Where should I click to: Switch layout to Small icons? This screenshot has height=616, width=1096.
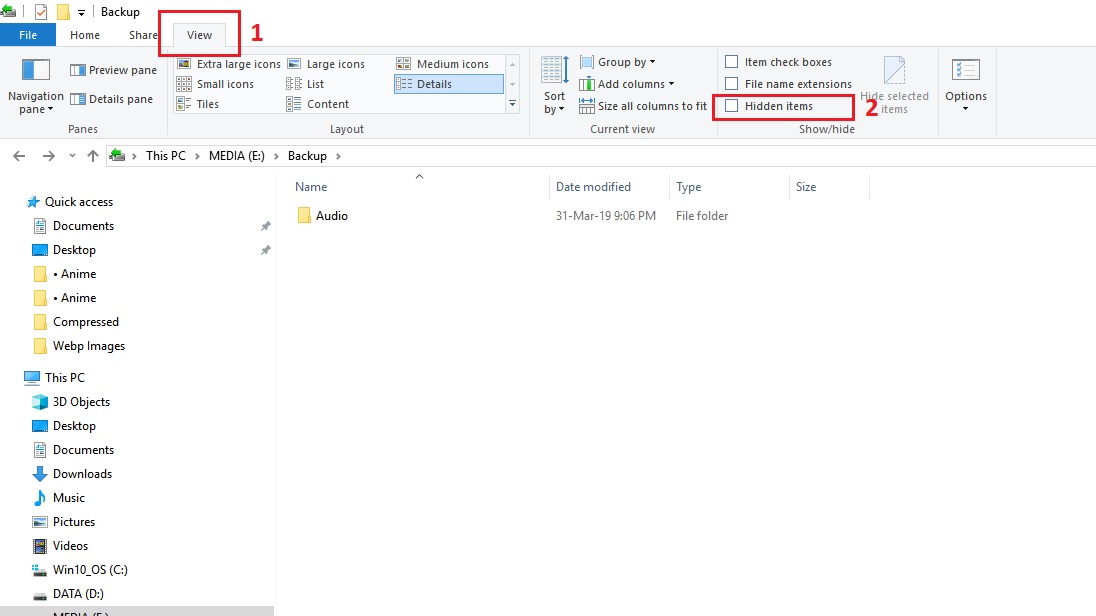pyautogui.click(x=215, y=84)
